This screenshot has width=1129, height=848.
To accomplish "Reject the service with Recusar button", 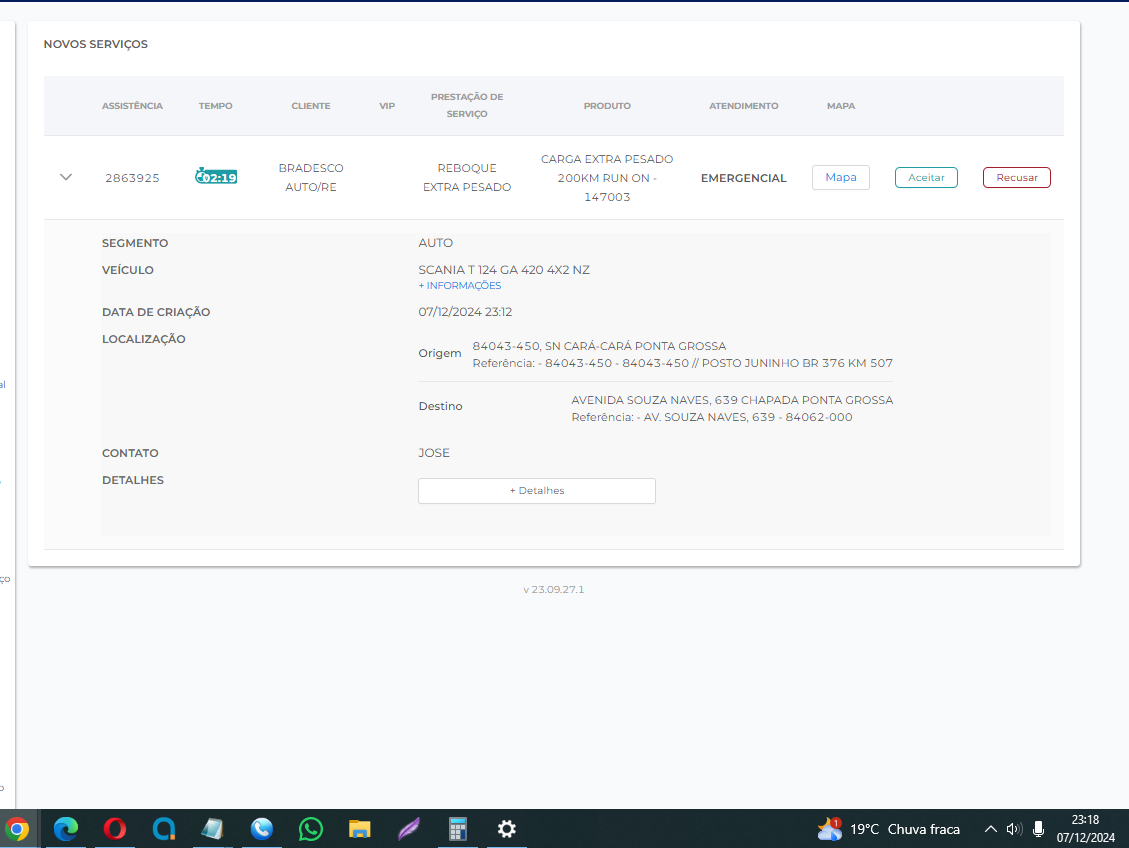I will coord(1016,177).
